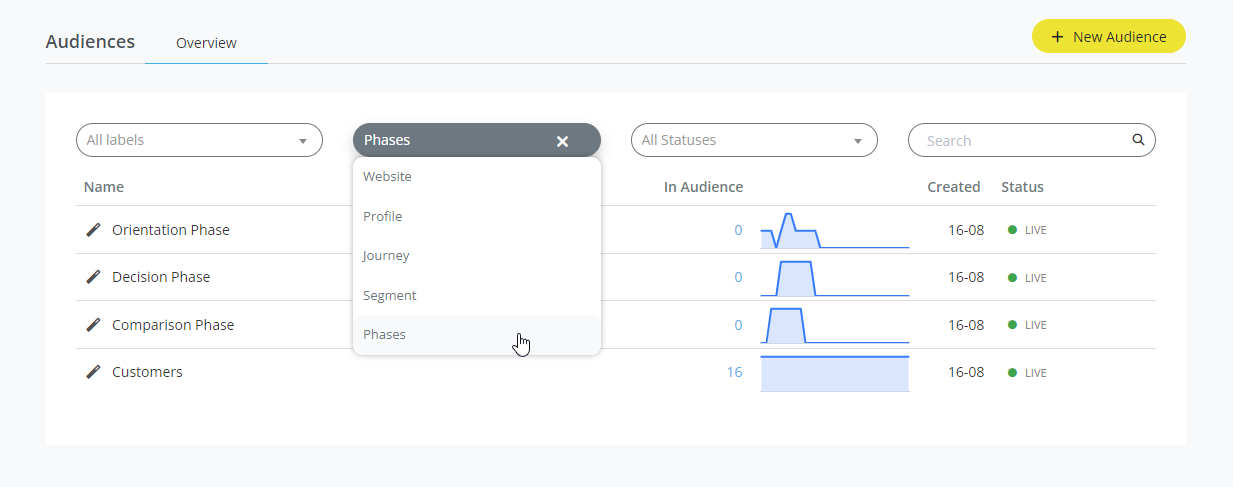Viewport: 1233px width, 487px height.
Task: Edit Orientation Phase via pencil icon
Action: point(93,230)
